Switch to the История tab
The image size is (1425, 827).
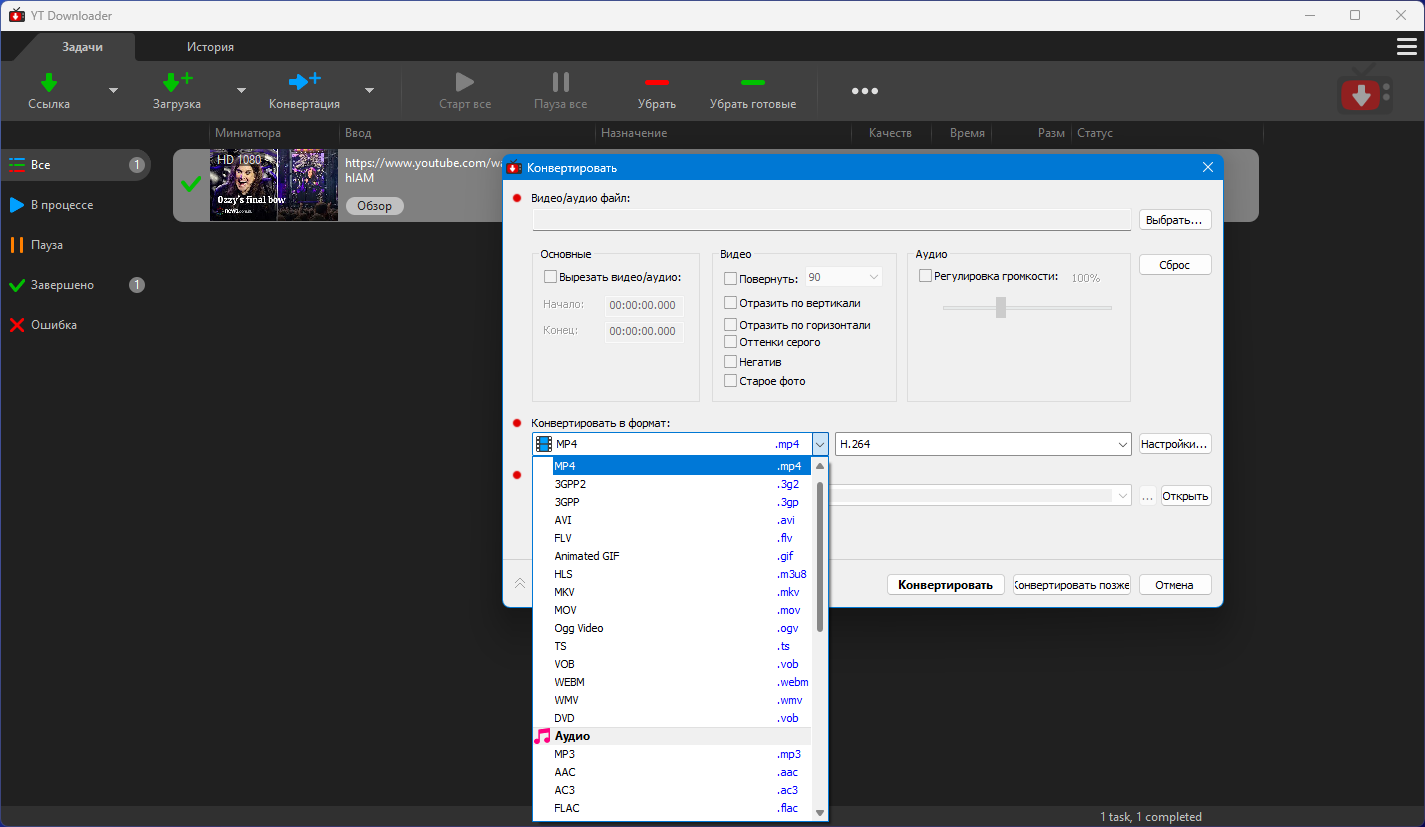pyautogui.click(x=210, y=47)
